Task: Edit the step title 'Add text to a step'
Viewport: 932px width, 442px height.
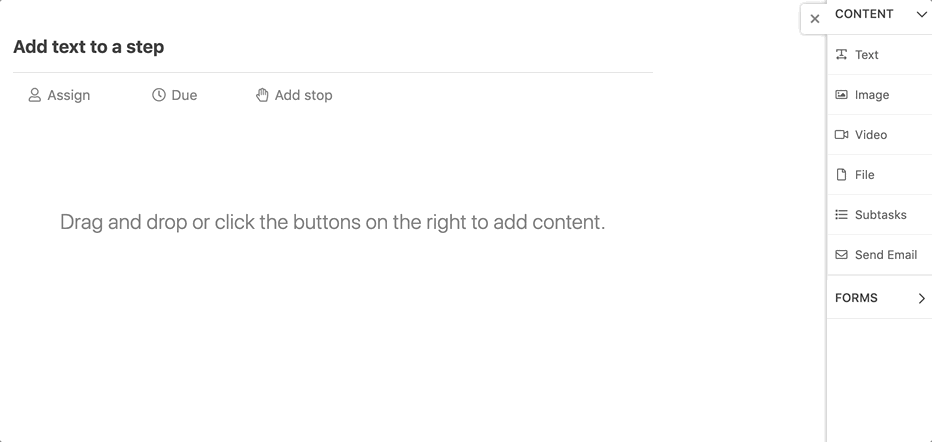Action: click(x=89, y=47)
